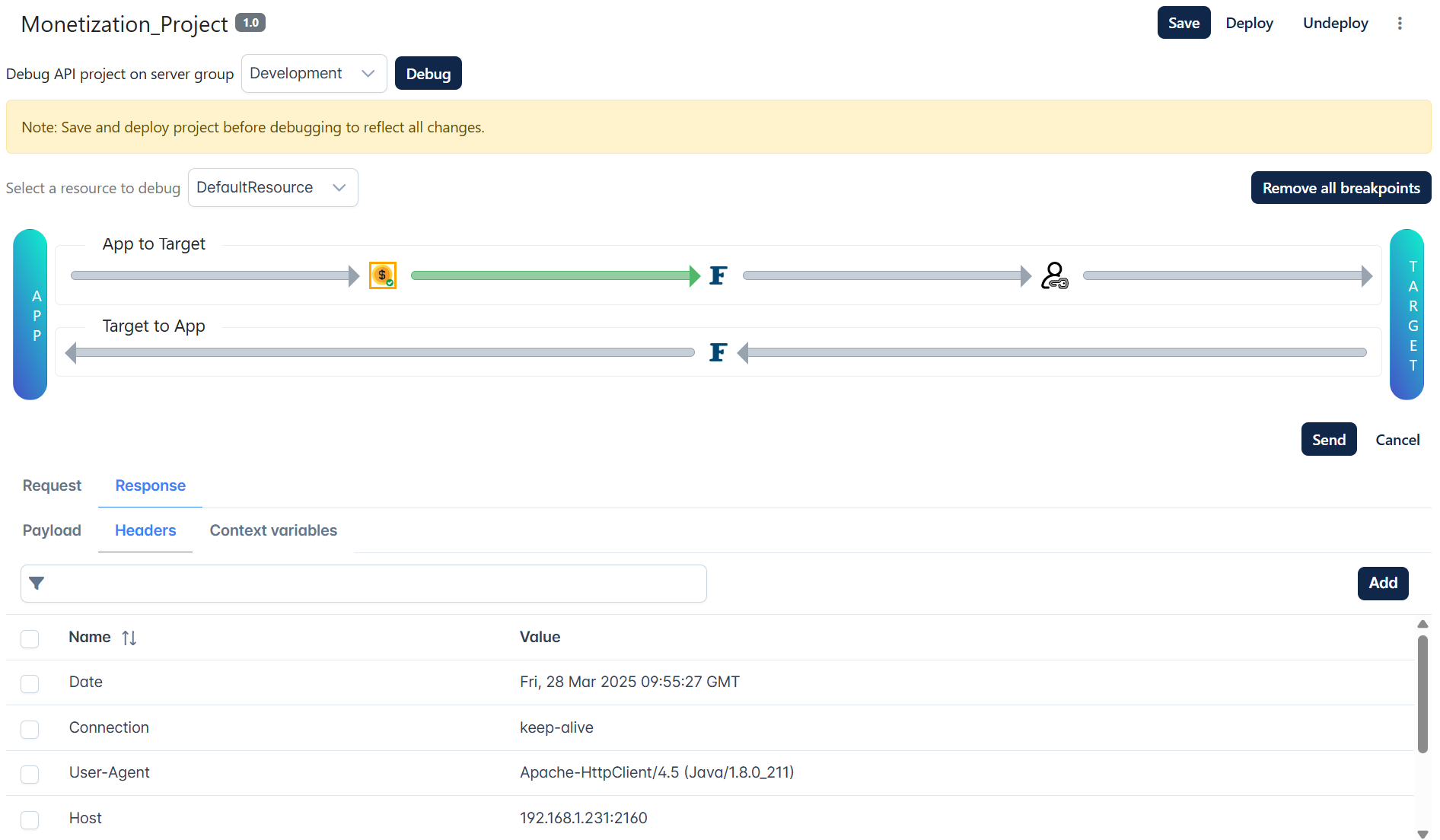1440x840 pixels.
Task: Click the Date value 'Fri, 28 Mar 2025 09:55:27 GMT'
Action: pos(629,682)
